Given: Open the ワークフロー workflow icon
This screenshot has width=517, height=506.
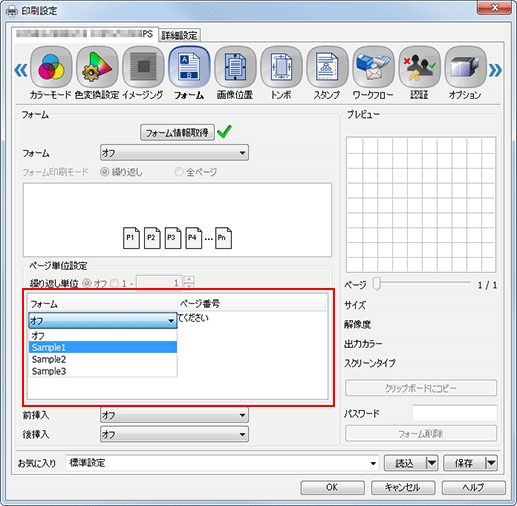Looking at the screenshot, I should click(x=373, y=68).
